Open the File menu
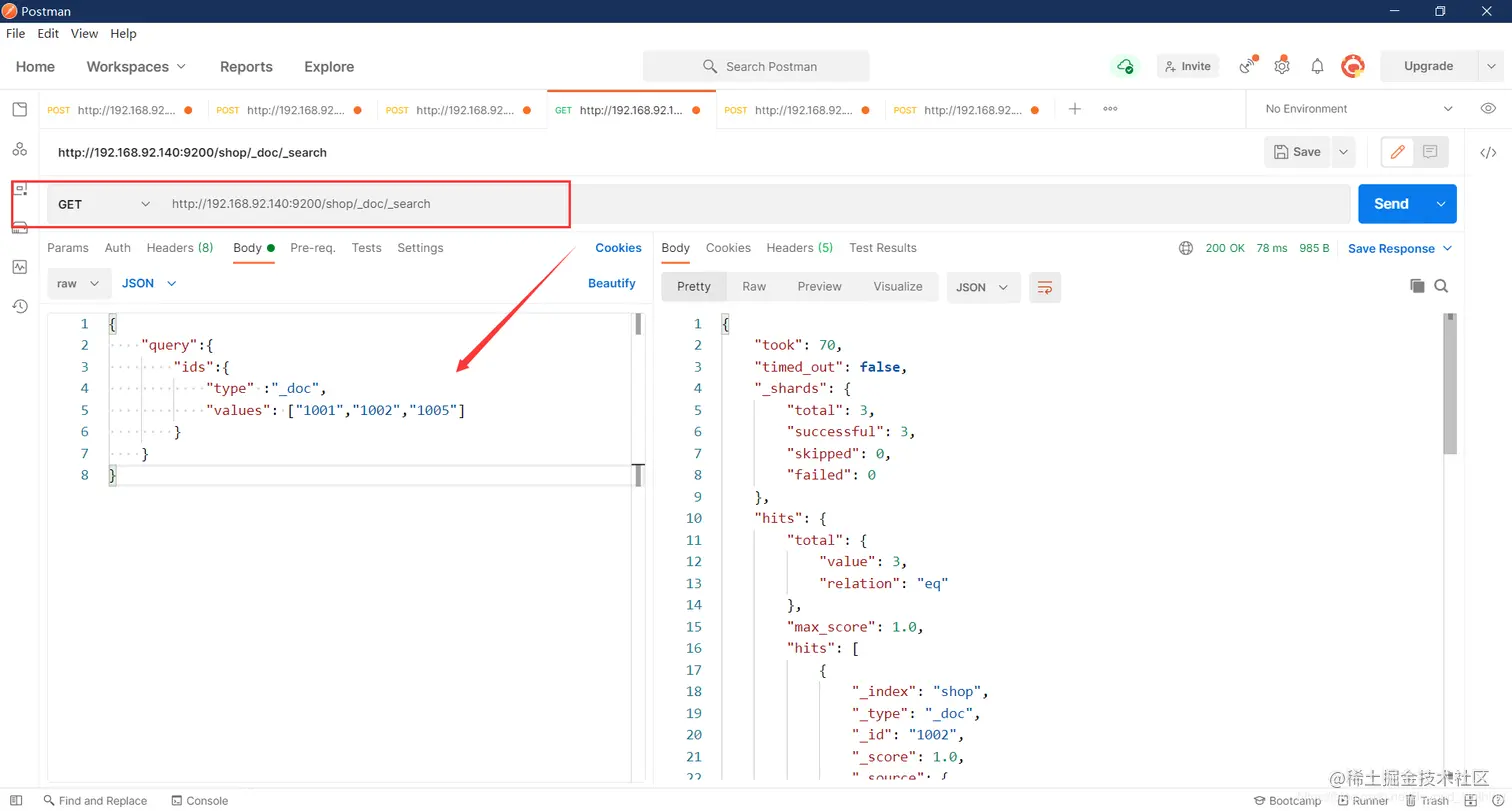1512x811 pixels. pos(16,33)
